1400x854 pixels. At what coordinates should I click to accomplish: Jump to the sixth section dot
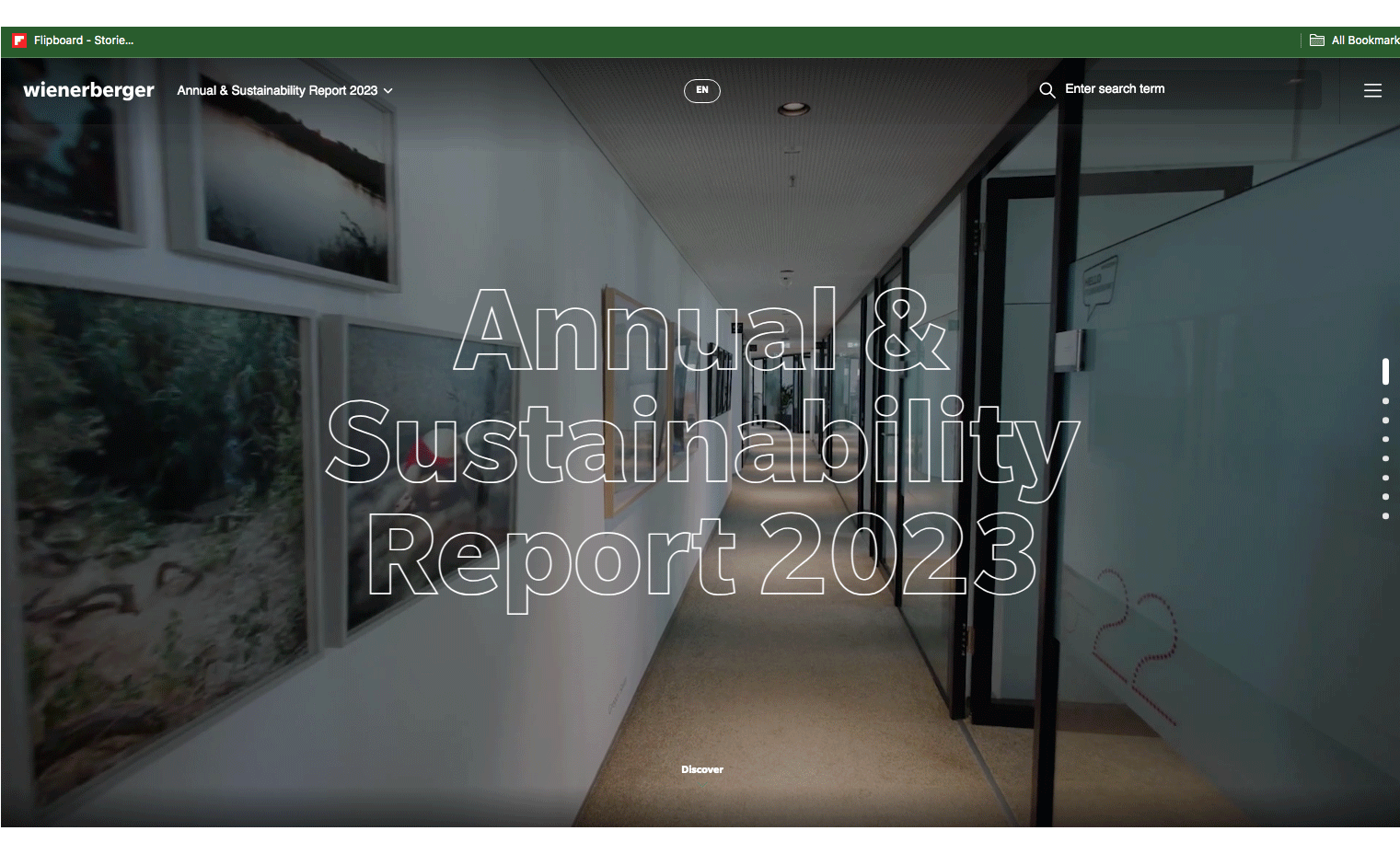[1385, 478]
